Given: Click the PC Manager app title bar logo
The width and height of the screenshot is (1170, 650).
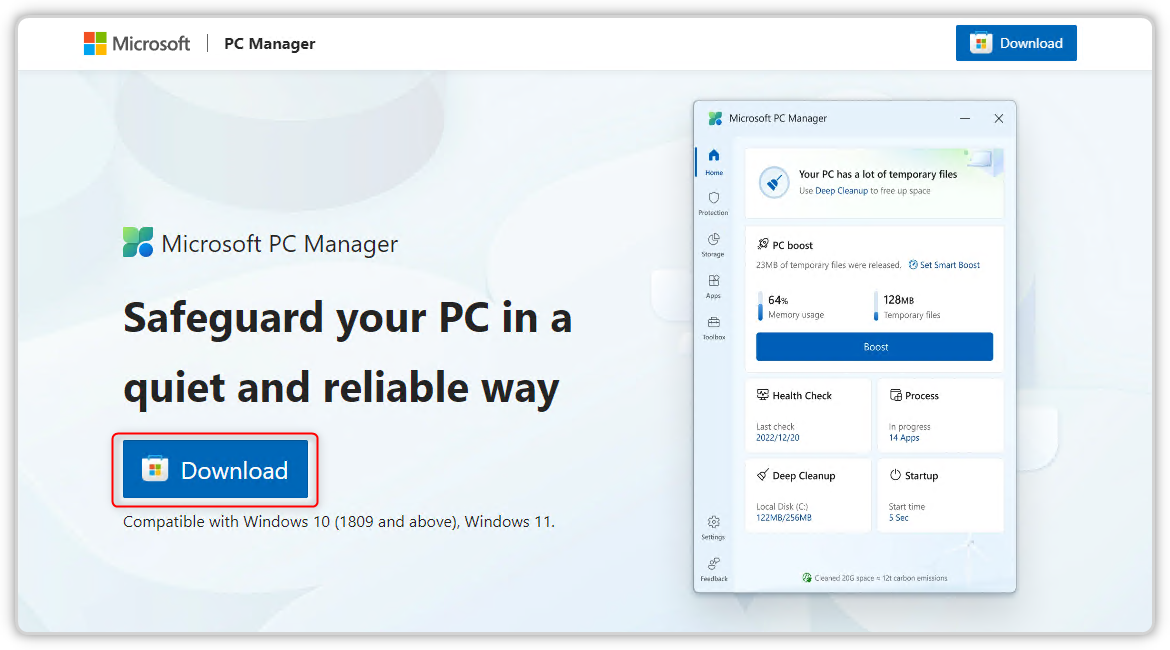Looking at the screenshot, I should point(715,118).
